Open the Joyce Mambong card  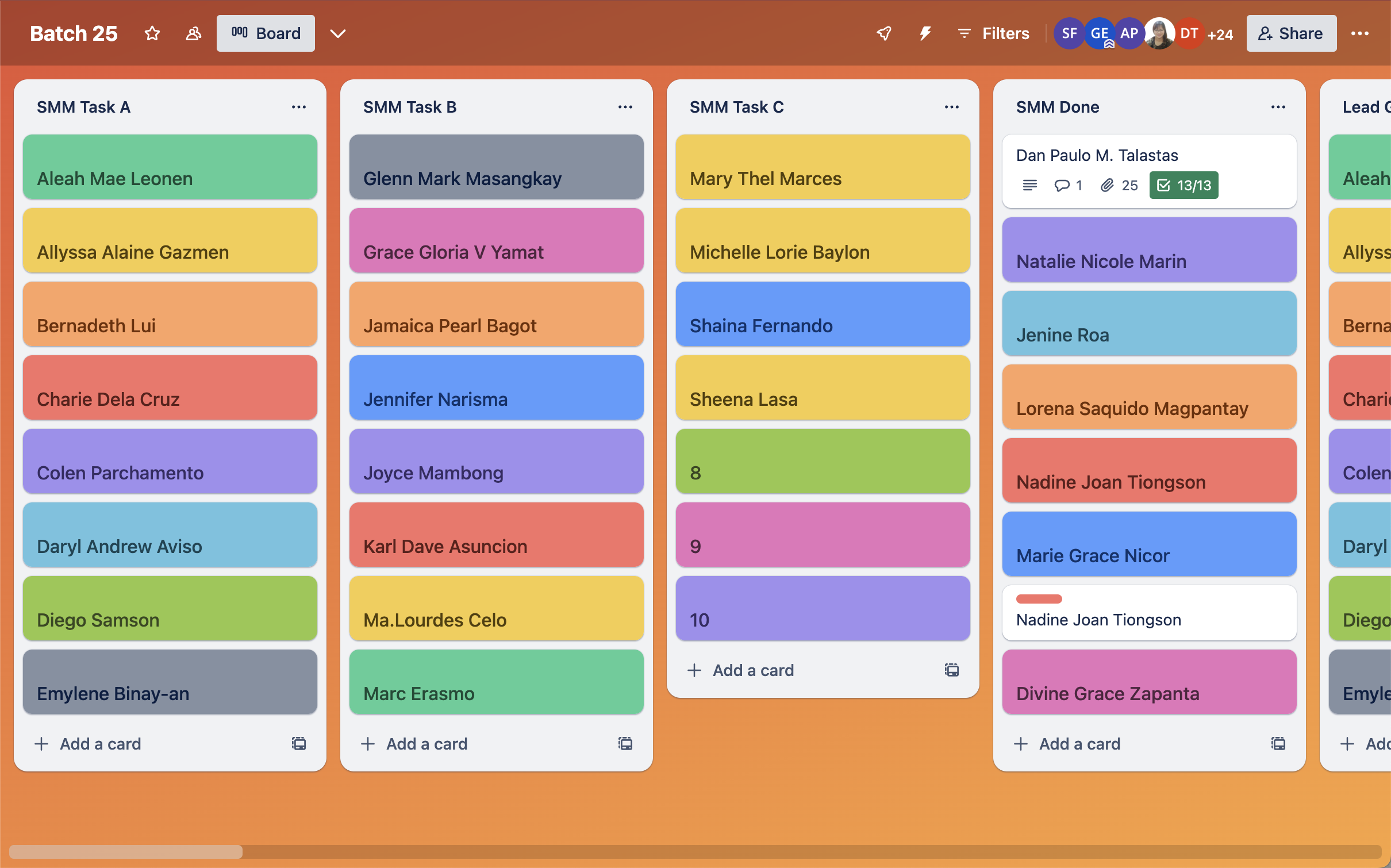(497, 461)
